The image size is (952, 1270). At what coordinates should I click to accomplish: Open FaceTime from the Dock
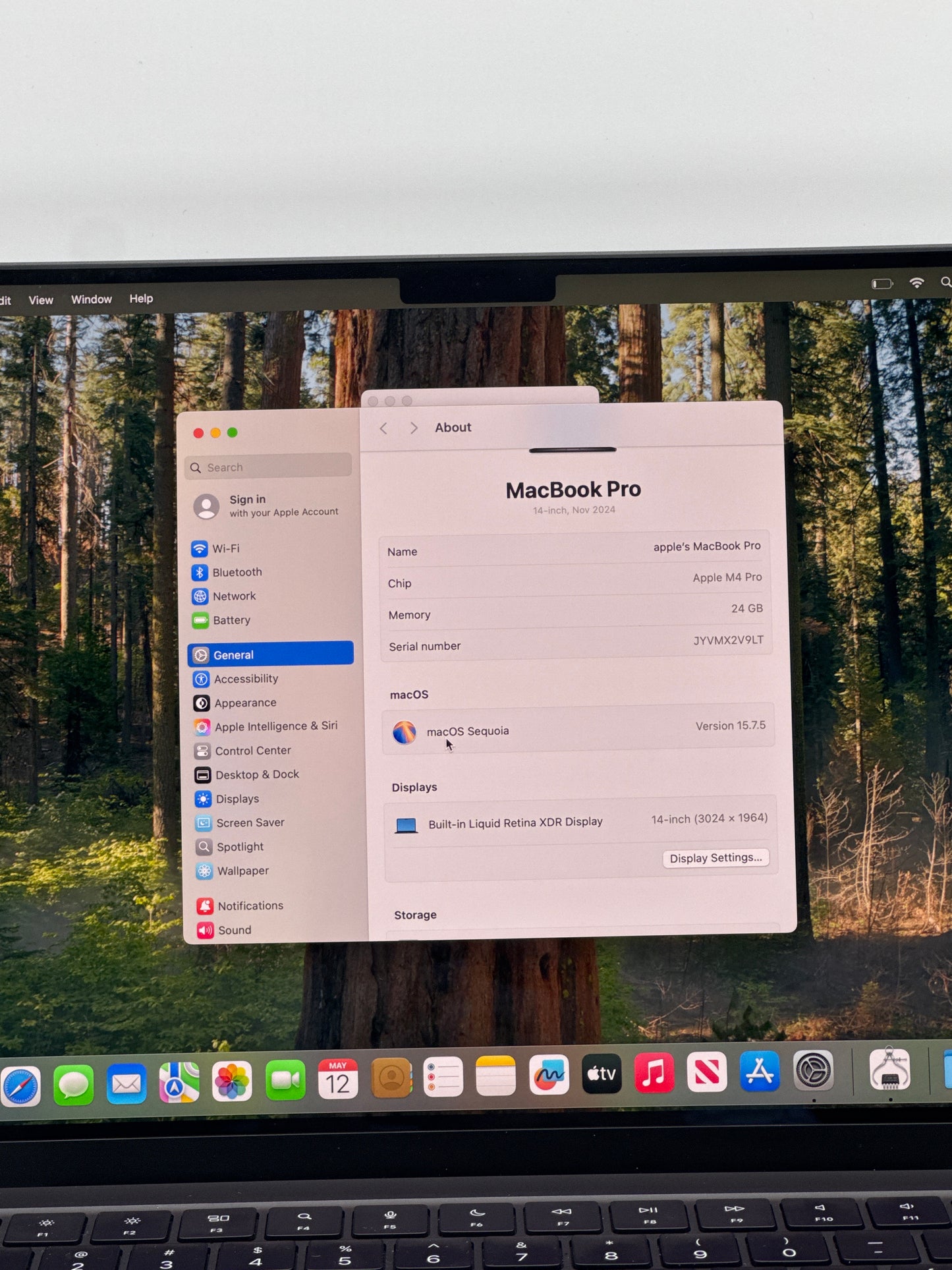(x=285, y=1080)
